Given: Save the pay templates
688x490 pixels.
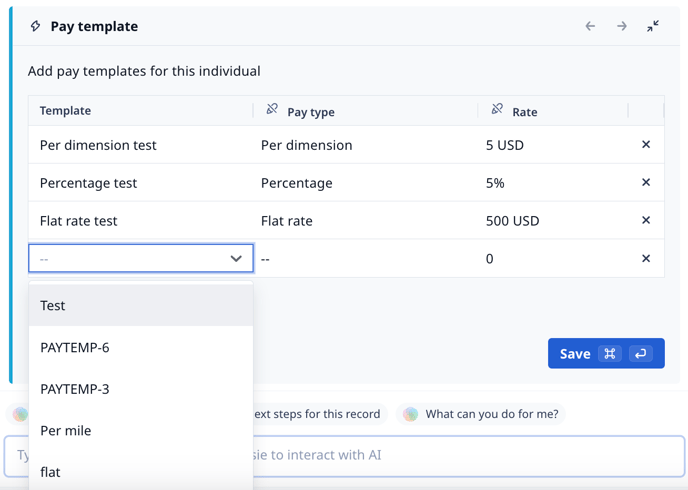Looking at the screenshot, I should [605, 354].
